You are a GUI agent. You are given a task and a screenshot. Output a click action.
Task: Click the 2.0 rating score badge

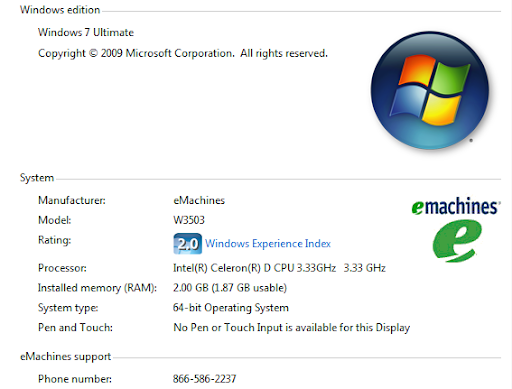[x=188, y=244]
